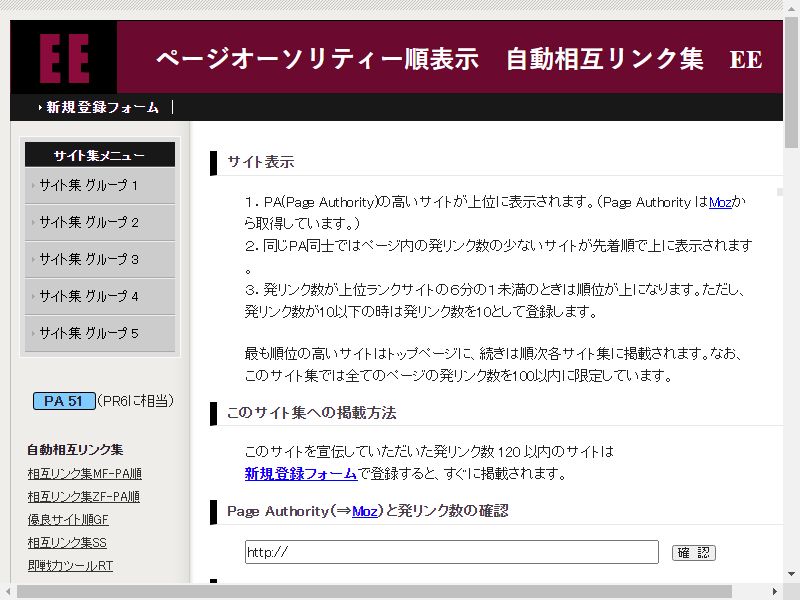
Task: Click the このサイト集への掲載方法 heading
Action: (x=312, y=413)
